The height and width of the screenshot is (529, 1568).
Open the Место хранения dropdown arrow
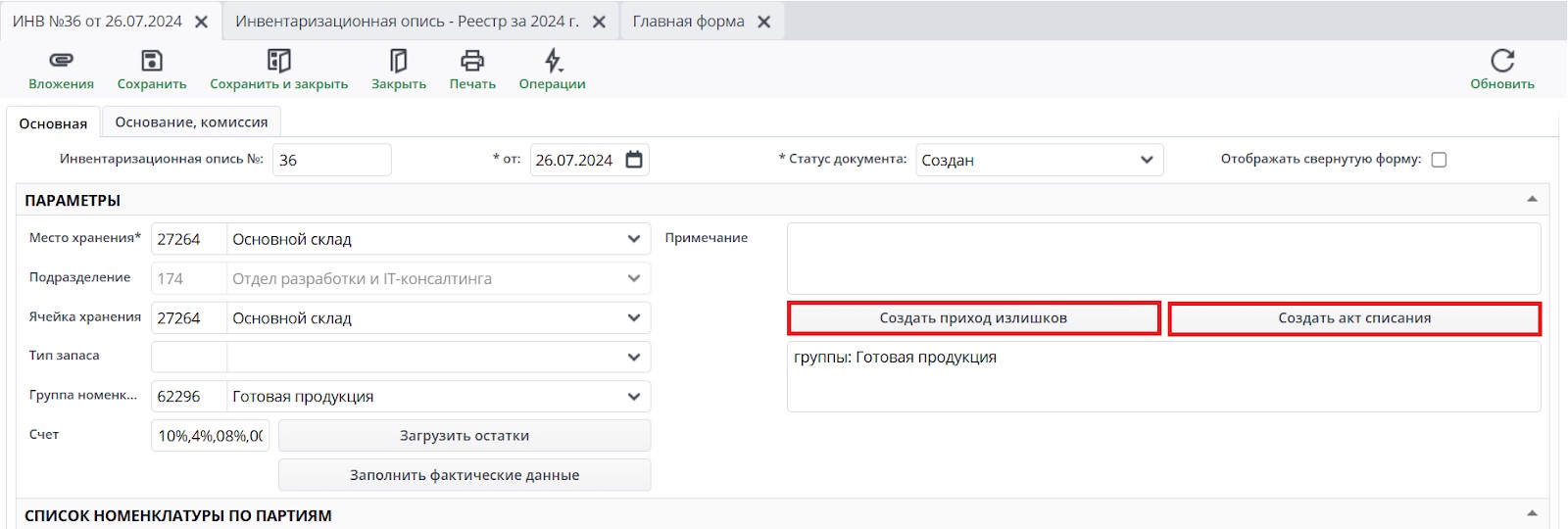pyautogui.click(x=634, y=239)
